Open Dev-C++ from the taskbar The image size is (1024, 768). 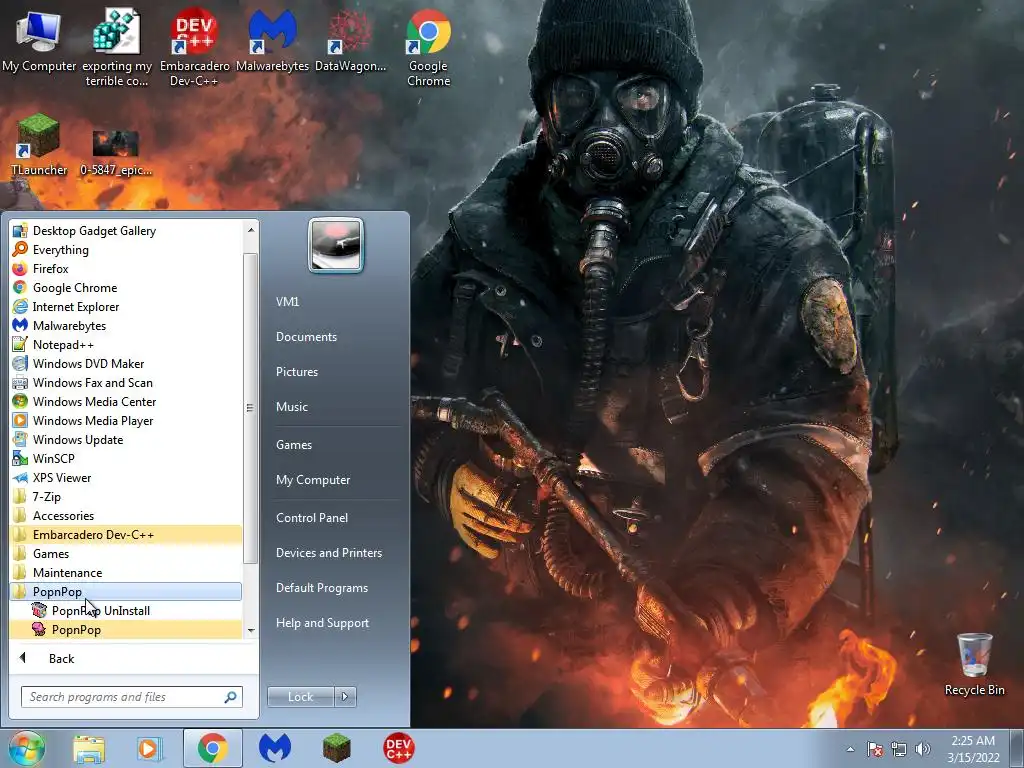point(398,748)
